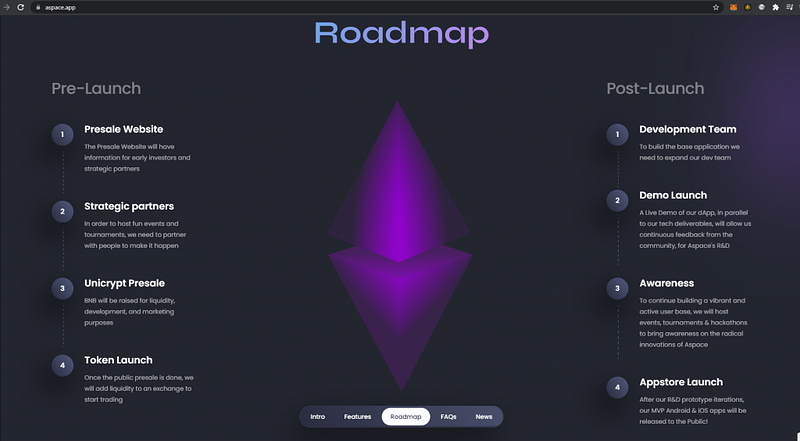Select the Presale Website title
Image resolution: width=800 pixels, height=441 pixels.
pos(123,129)
